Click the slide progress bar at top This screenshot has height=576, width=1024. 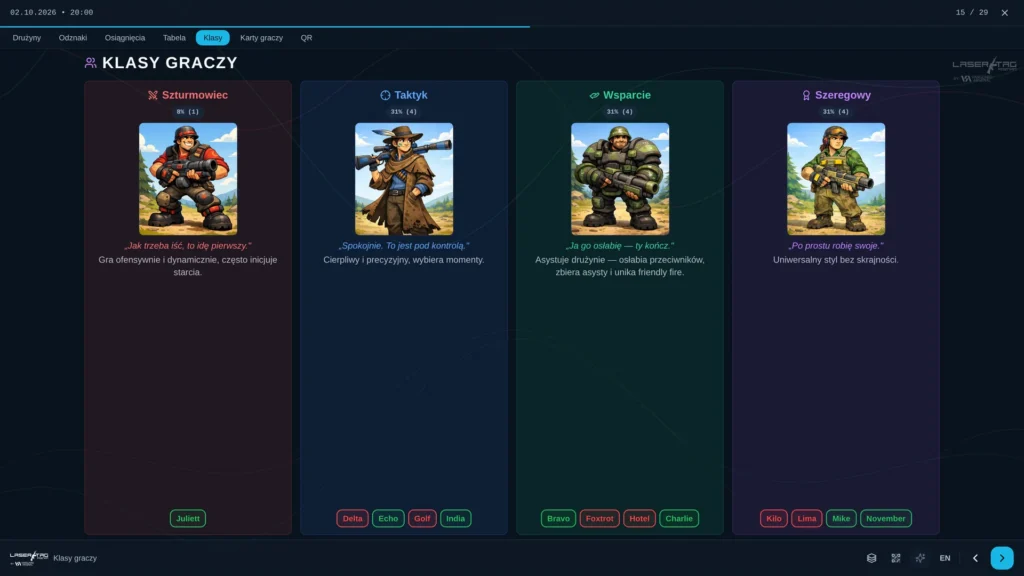pos(512,27)
